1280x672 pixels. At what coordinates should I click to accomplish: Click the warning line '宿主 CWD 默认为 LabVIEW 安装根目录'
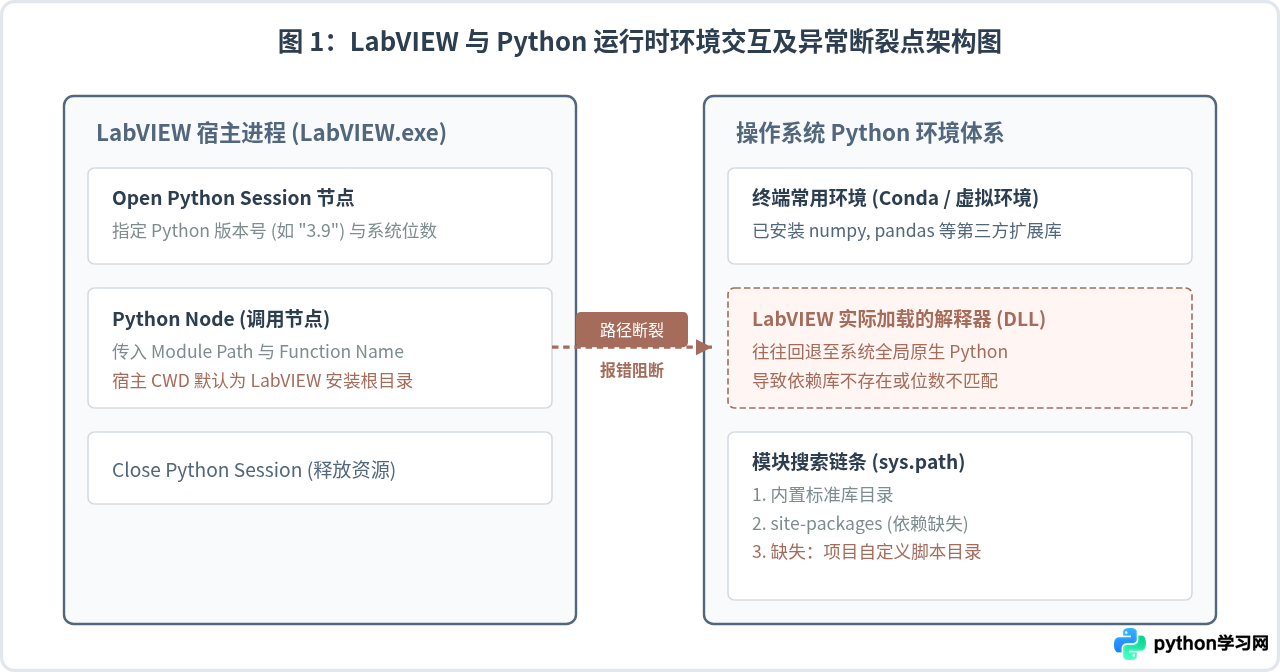coord(262,380)
